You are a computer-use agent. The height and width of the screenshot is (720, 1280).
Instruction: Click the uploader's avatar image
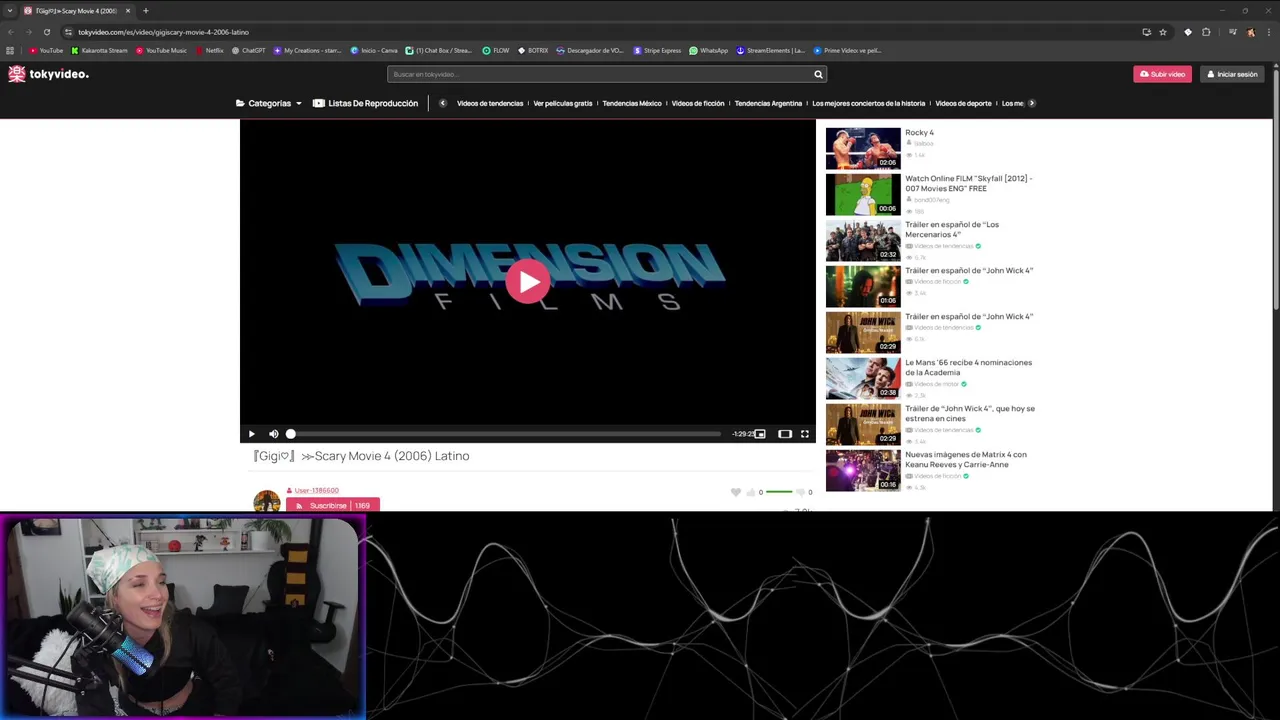pos(267,500)
